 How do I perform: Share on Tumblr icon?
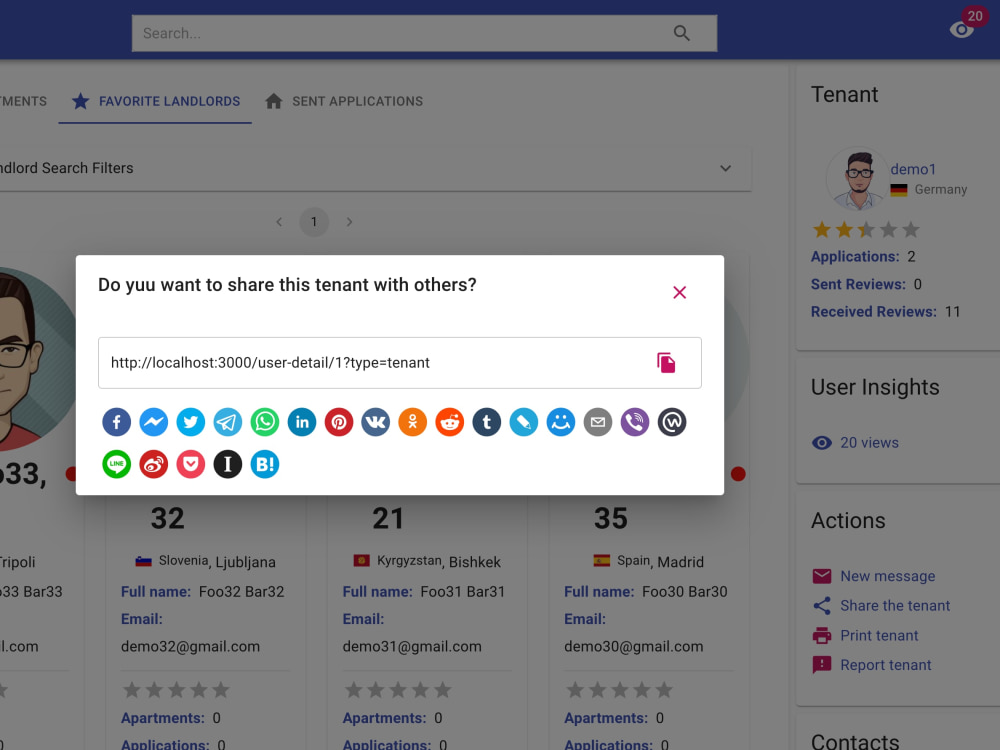coord(487,422)
